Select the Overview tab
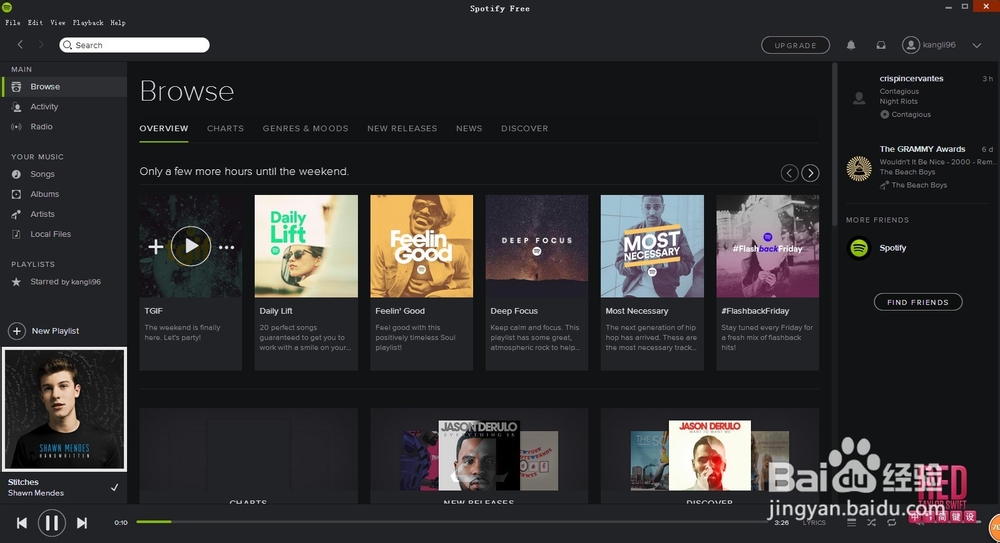The height and width of the screenshot is (543, 1000). [164, 128]
